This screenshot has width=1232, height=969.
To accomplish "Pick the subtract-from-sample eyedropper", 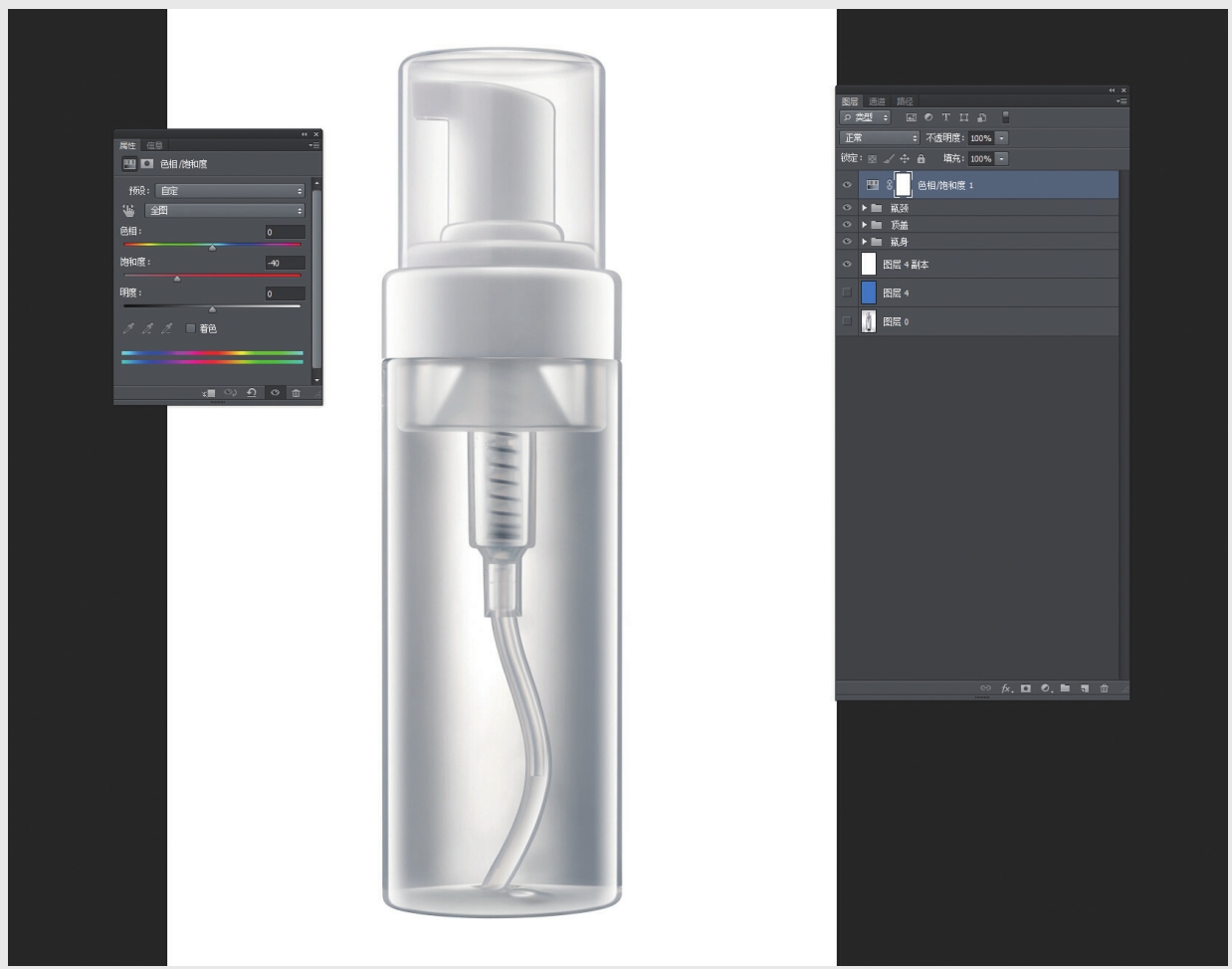I will coord(166,328).
